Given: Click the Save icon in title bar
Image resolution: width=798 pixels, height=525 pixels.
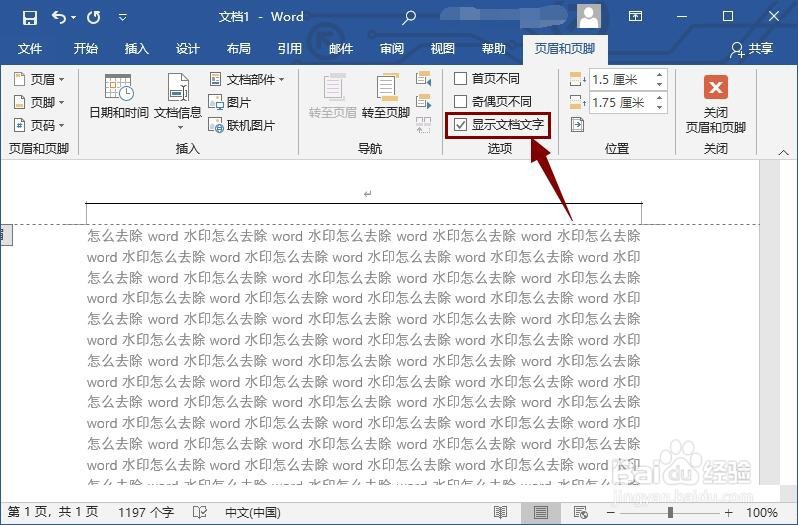Looking at the screenshot, I should point(30,18).
